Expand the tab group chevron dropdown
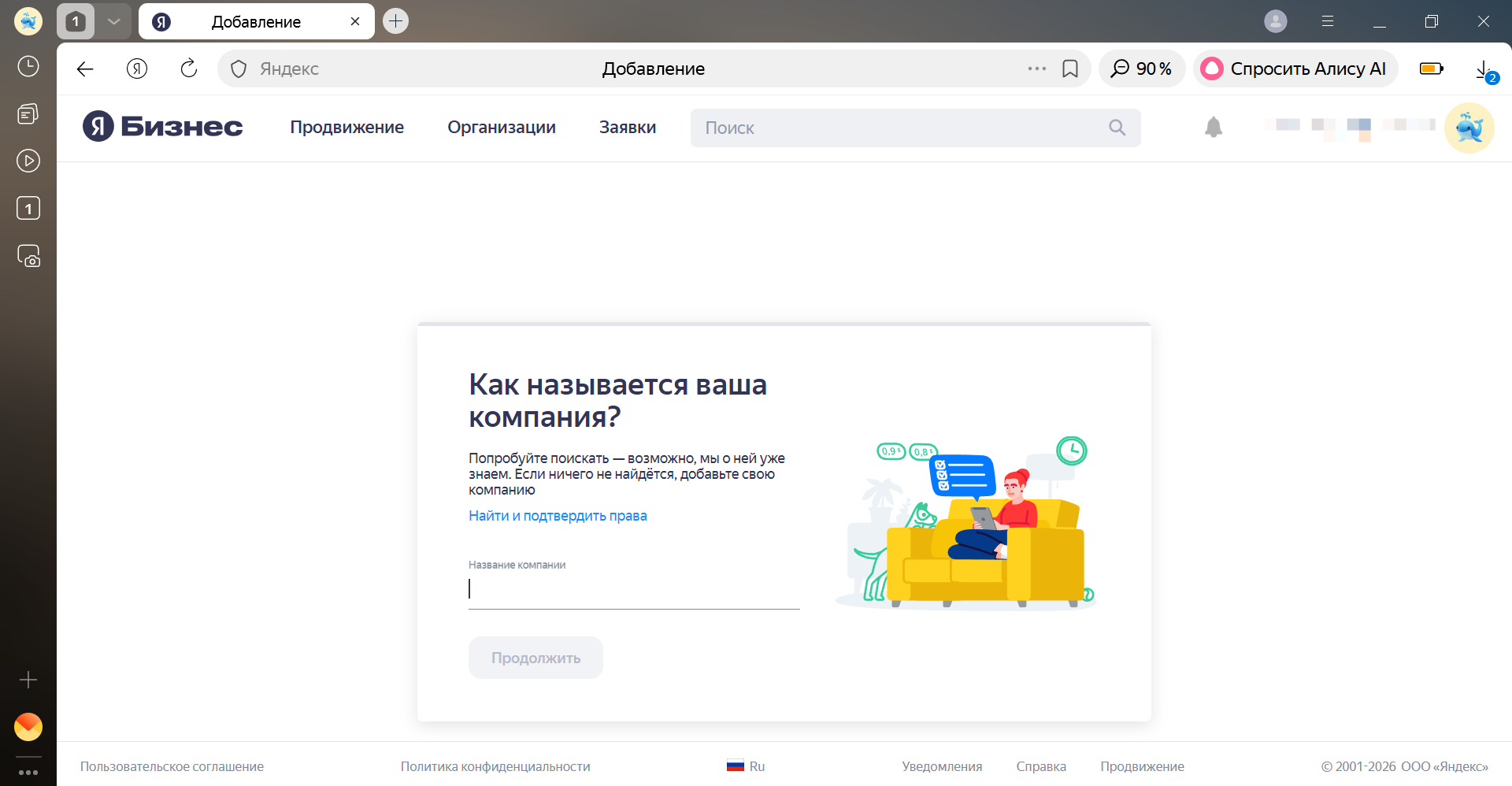Viewport: 1512px width, 786px height. [113, 21]
